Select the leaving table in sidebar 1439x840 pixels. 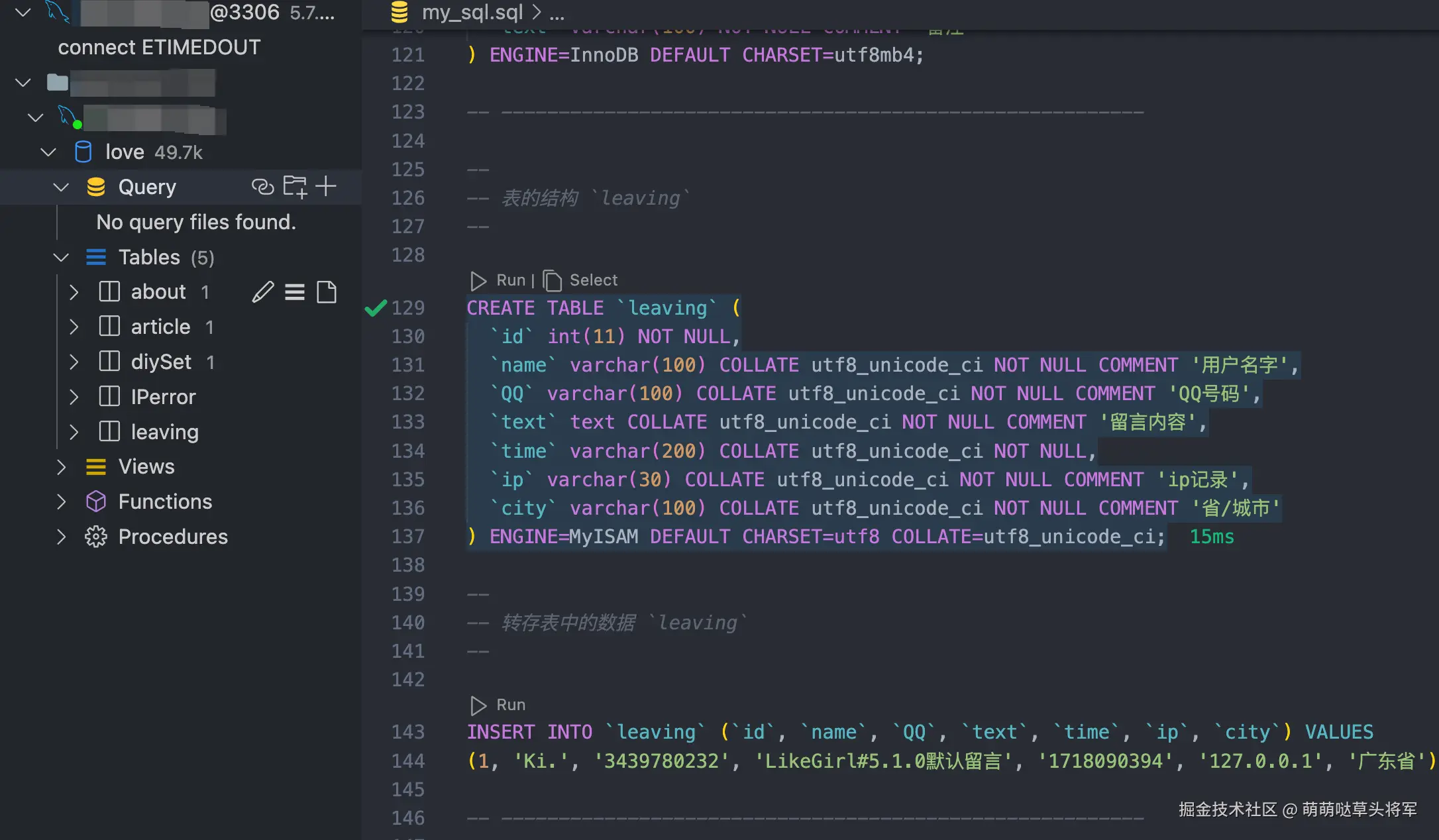click(164, 432)
